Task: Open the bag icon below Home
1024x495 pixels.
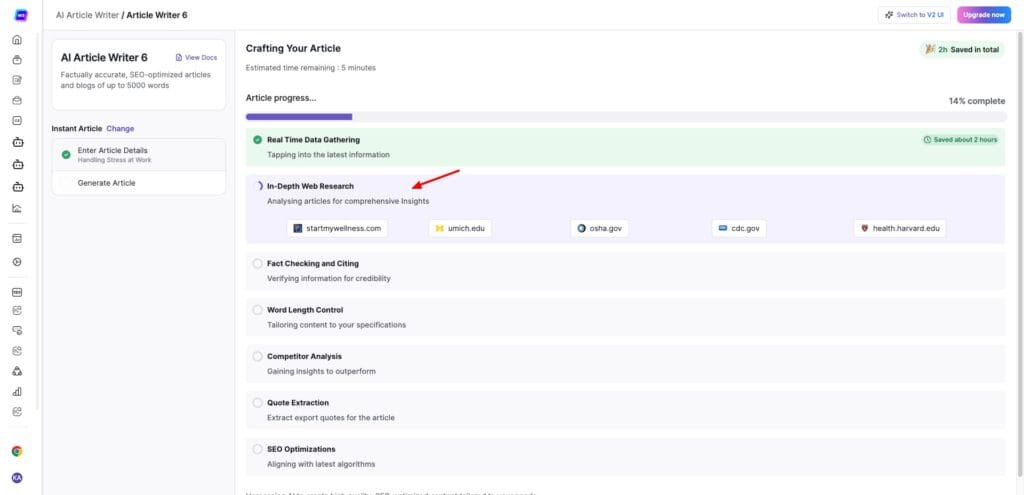Action: (18, 60)
